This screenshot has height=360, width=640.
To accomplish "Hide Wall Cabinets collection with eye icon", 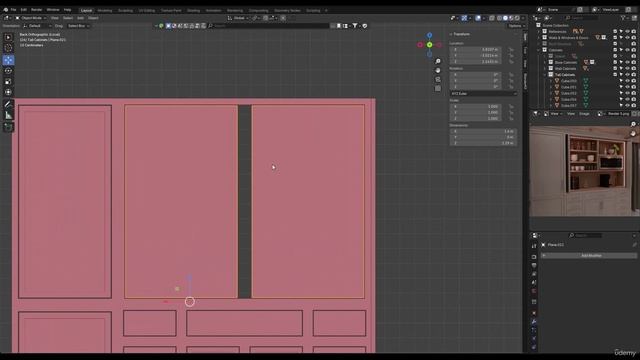I will coord(627,69).
